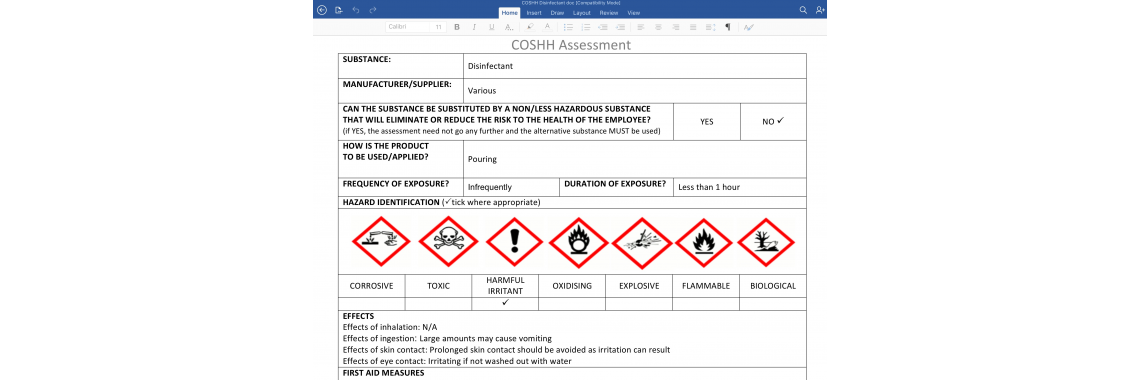Select the corrosive hazard pictogram
This screenshot has width=1140, height=380.
[x=381, y=242]
